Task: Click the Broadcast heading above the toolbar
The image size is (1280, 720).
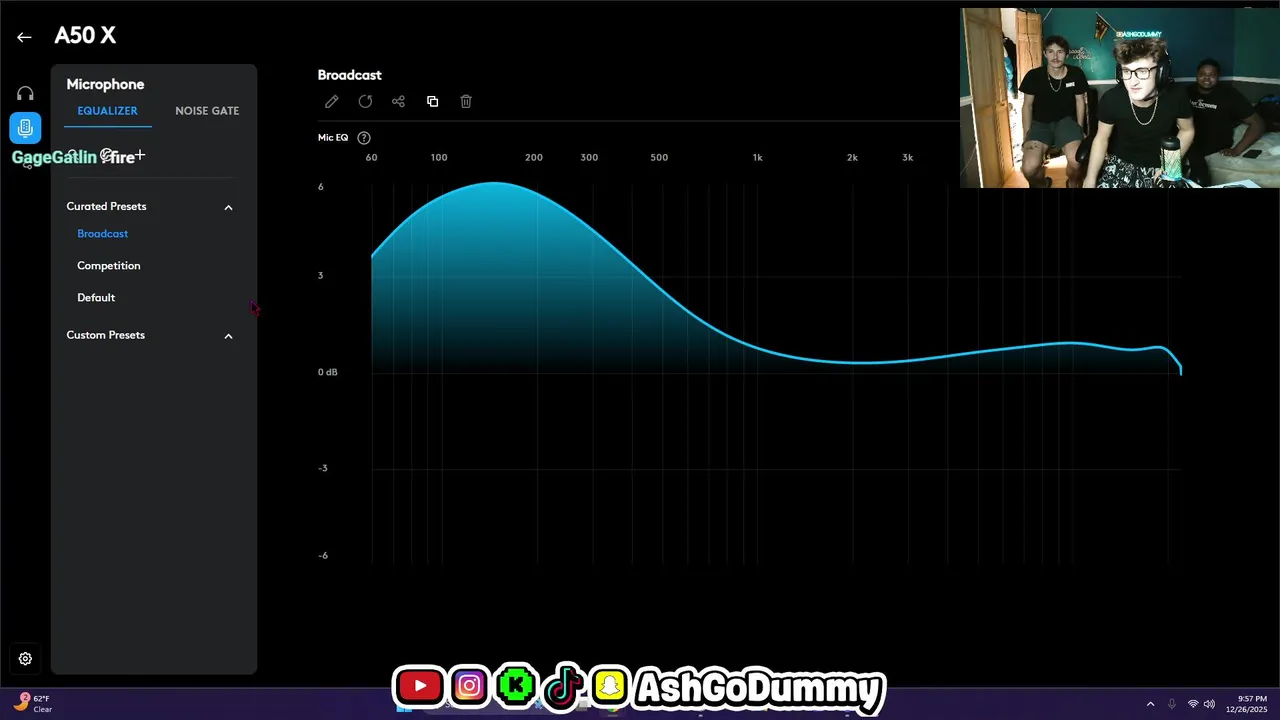Action: pyautogui.click(x=350, y=75)
